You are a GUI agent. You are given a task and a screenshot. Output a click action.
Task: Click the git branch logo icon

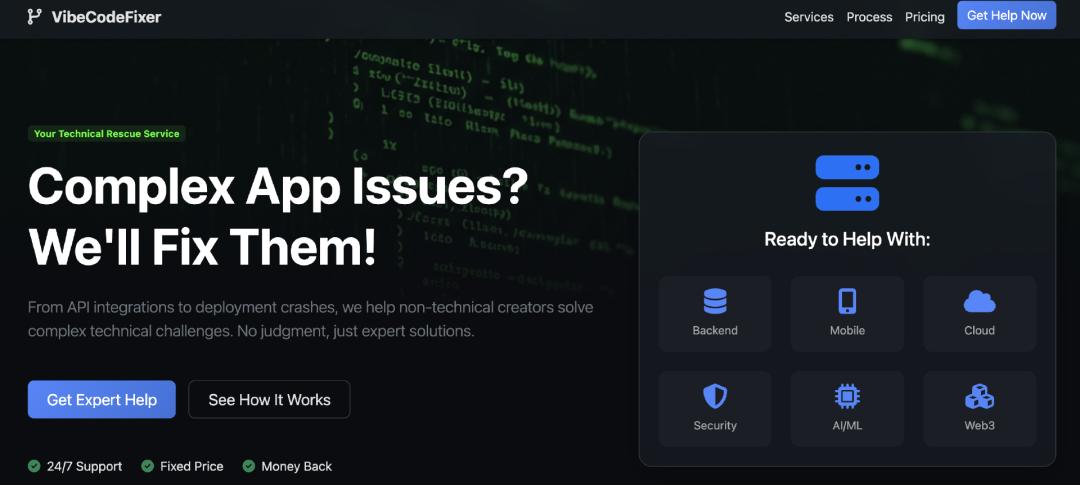(x=34, y=16)
